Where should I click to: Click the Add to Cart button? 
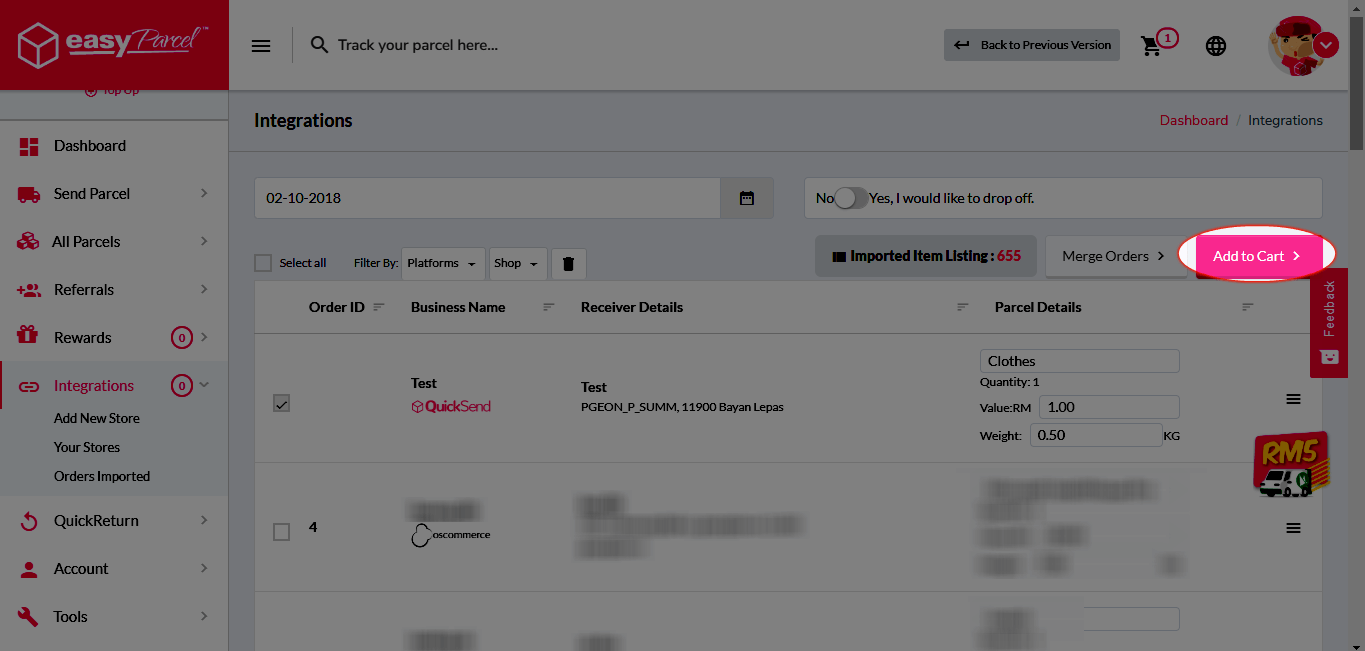[1256, 256]
